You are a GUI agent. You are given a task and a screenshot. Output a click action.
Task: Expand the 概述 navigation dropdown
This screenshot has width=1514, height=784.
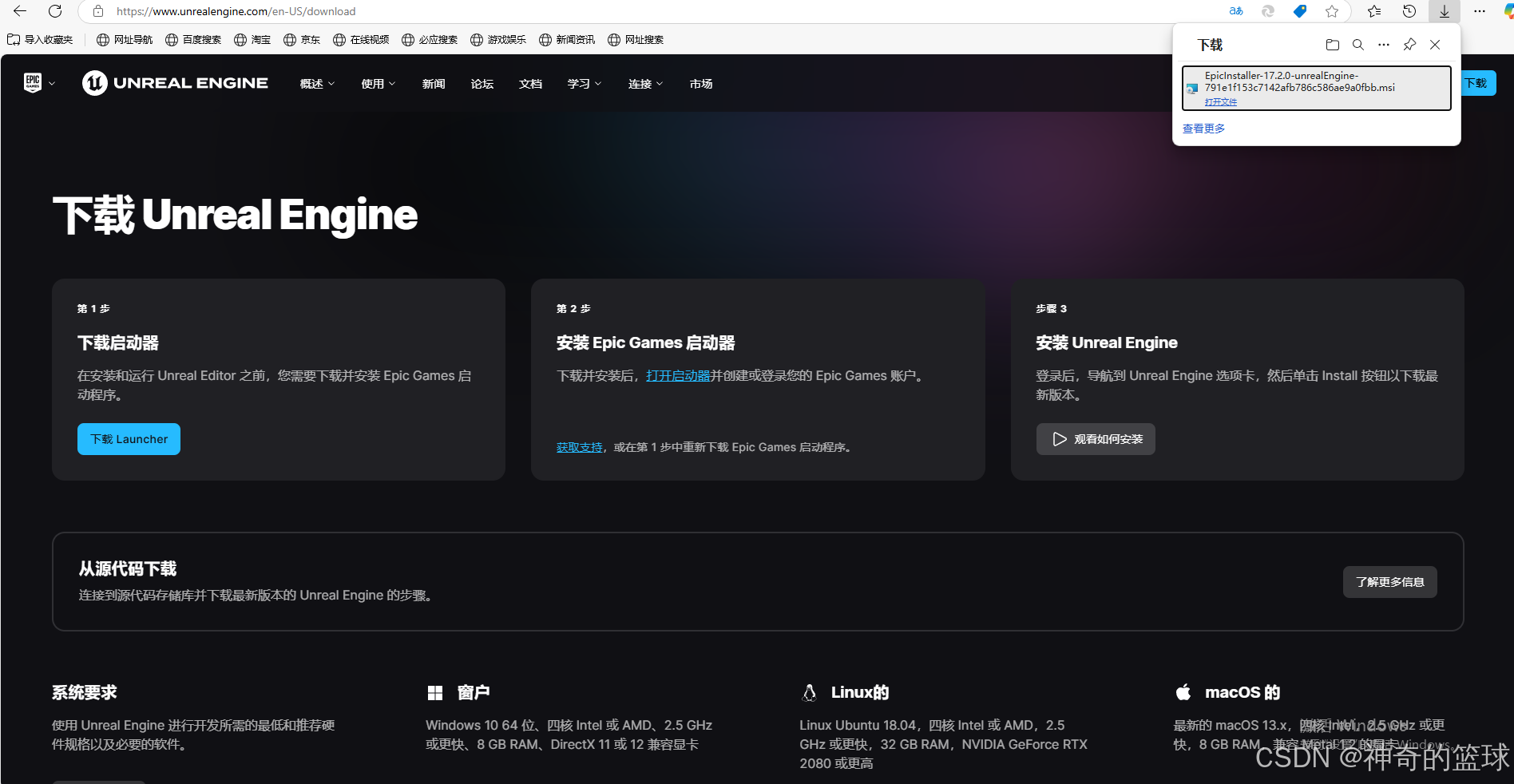(317, 84)
